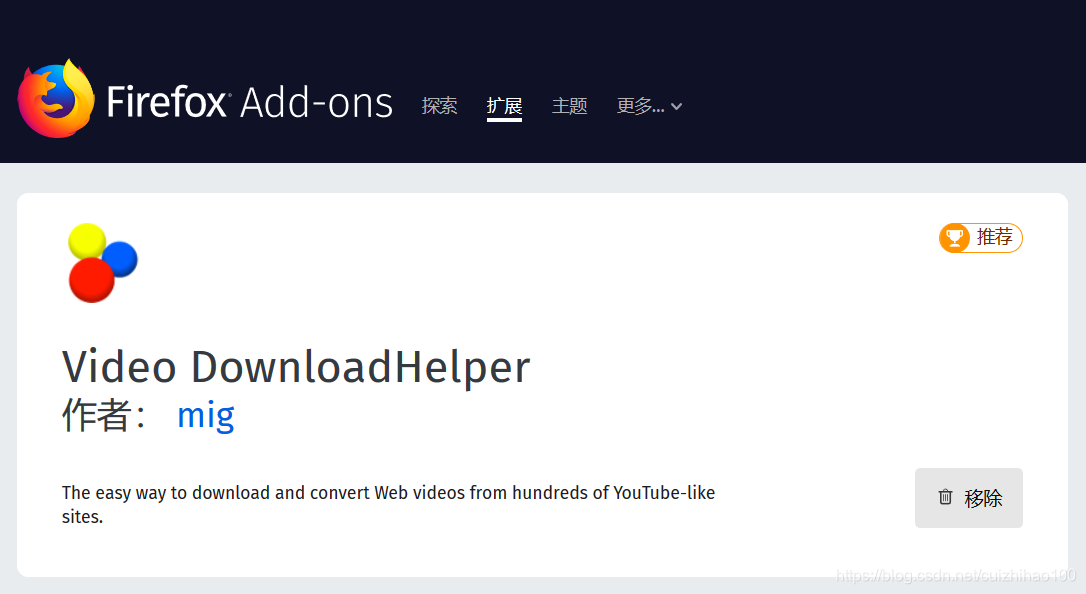Viewport: 1086px width, 594px height.
Task: Open the Firefox Add-ons home title
Action: (x=249, y=102)
